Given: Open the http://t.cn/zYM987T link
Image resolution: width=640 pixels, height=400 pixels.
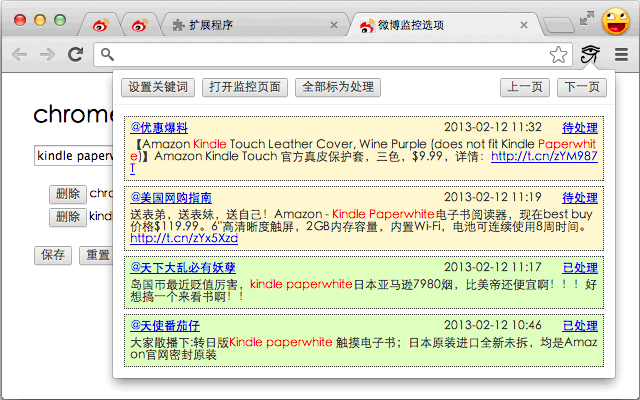Looking at the screenshot, I should tap(544, 156).
